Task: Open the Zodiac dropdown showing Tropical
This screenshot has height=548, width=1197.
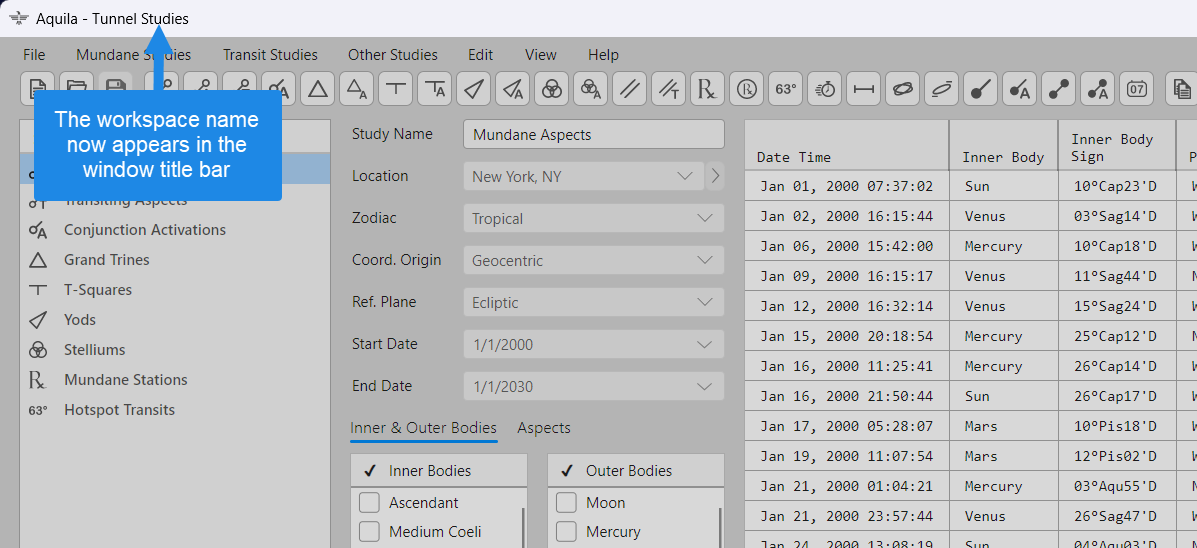Action: 594,219
